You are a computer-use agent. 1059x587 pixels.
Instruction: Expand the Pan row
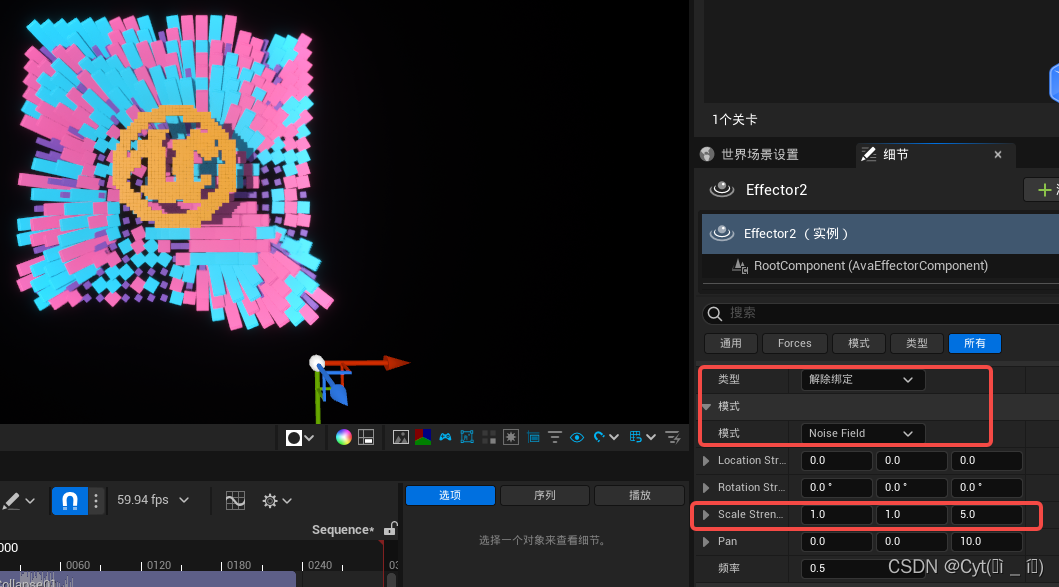706,542
